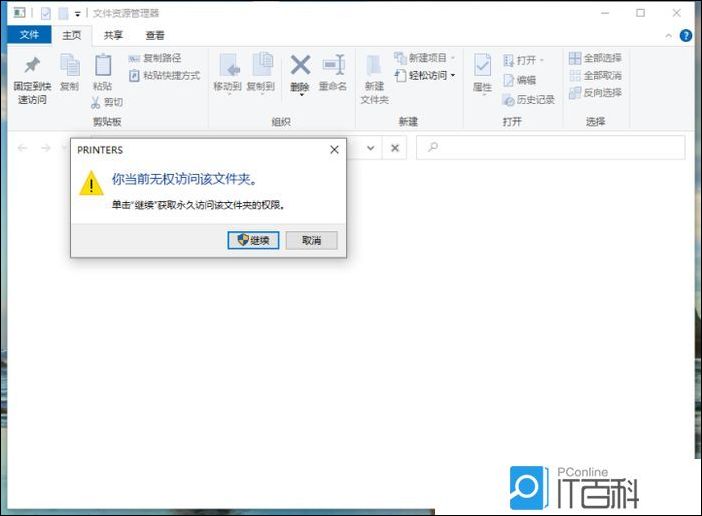
Task: Click the title bar new folder icon
Action: pyautogui.click(x=64, y=13)
